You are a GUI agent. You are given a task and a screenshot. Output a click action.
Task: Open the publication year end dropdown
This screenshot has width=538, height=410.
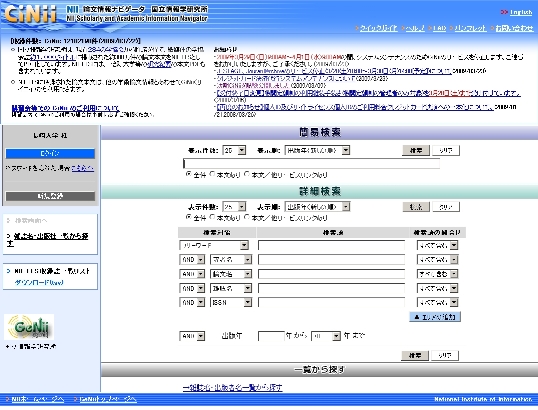point(326,336)
